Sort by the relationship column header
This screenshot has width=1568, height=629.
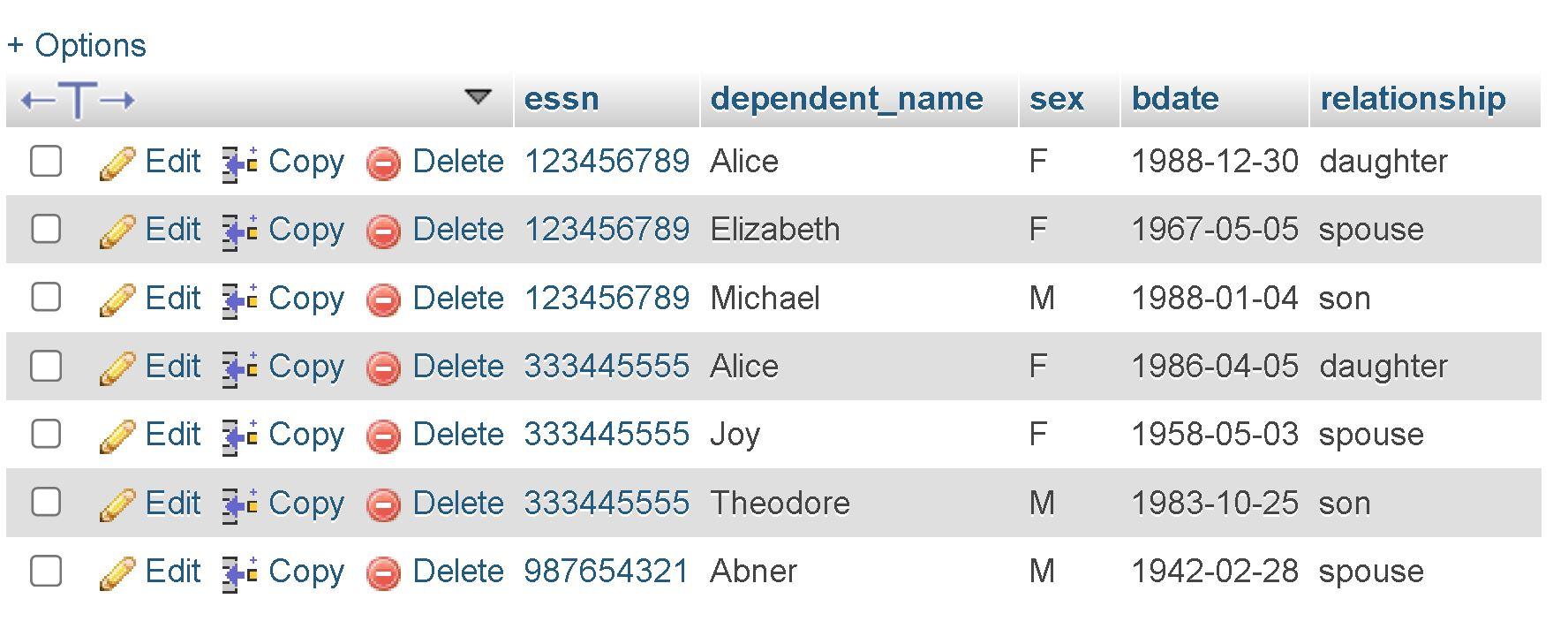[1413, 98]
